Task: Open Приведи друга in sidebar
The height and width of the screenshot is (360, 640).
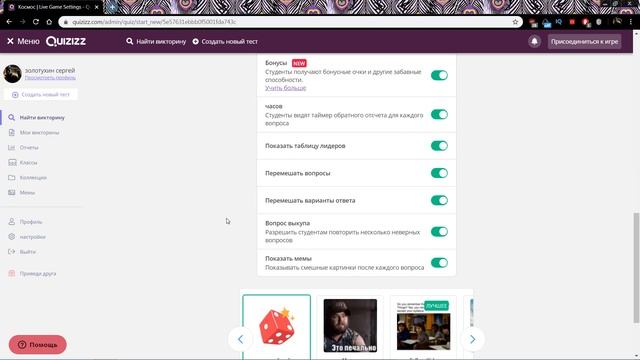Action: 38,273
